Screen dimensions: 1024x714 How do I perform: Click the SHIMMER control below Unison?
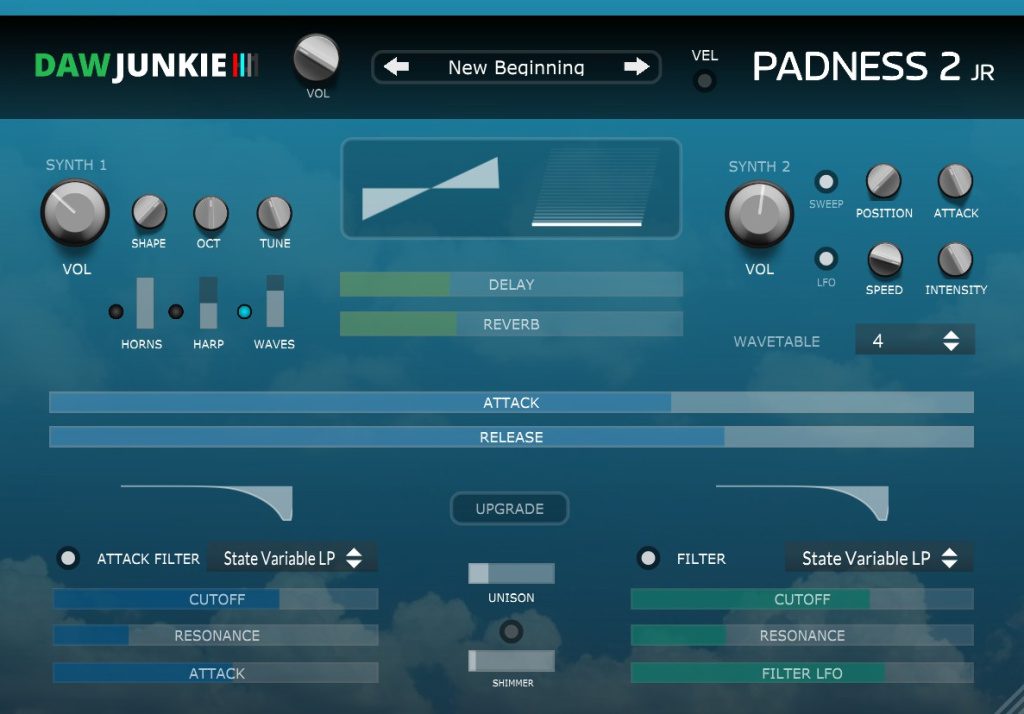[511, 662]
